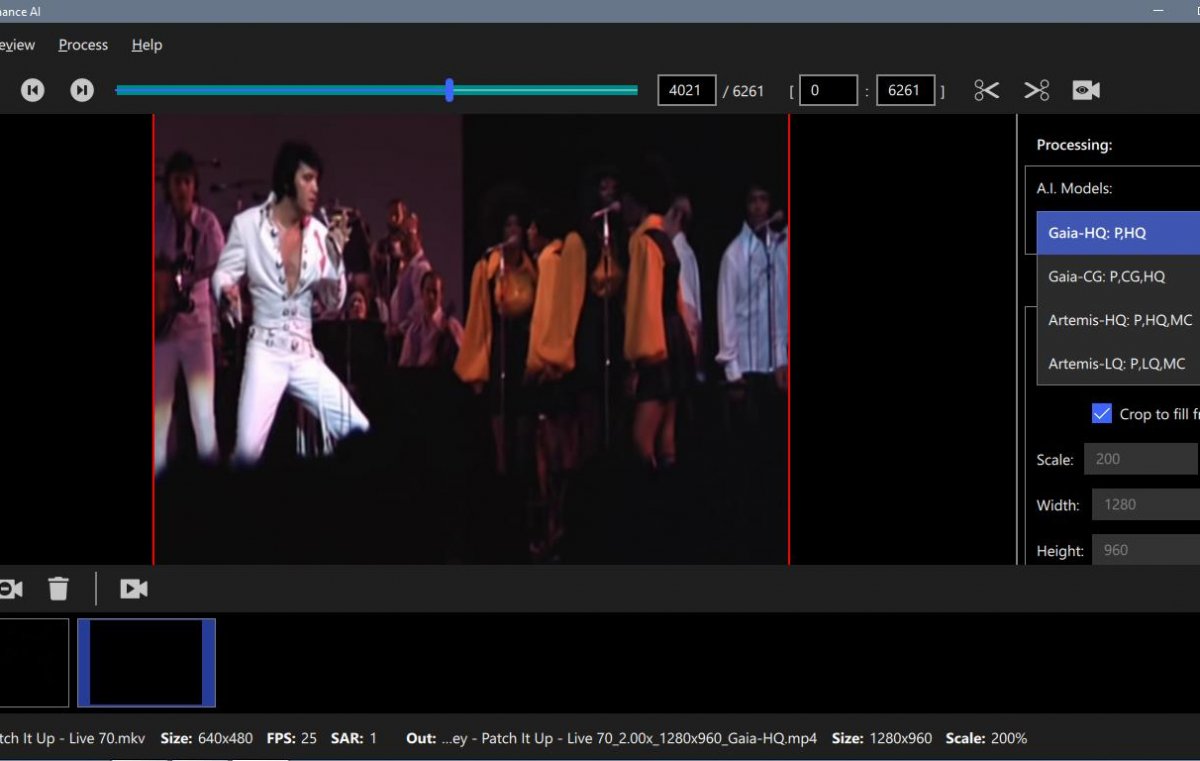Open the Process menu
1200x761 pixels.
83,45
